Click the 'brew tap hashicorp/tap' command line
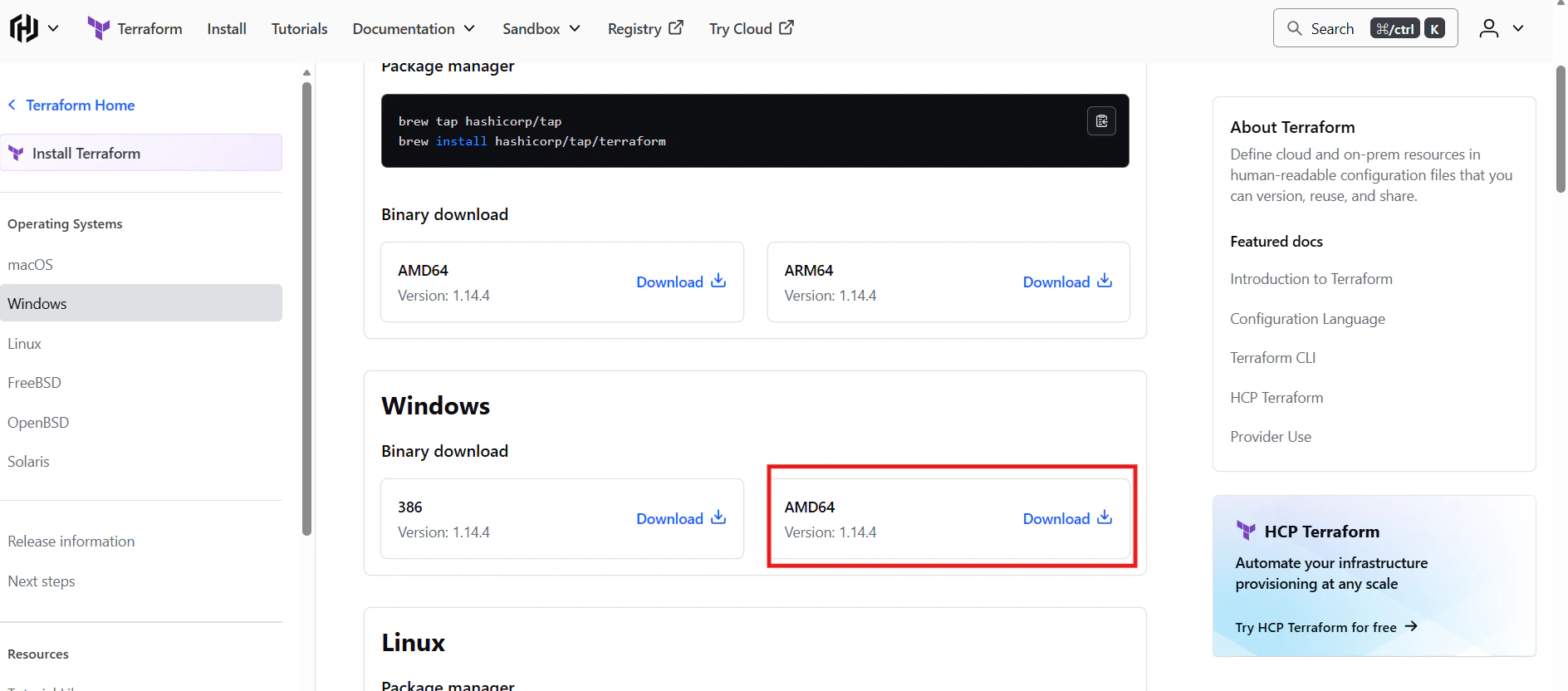Viewport: 1568px width, 691px height. click(x=480, y=121)
